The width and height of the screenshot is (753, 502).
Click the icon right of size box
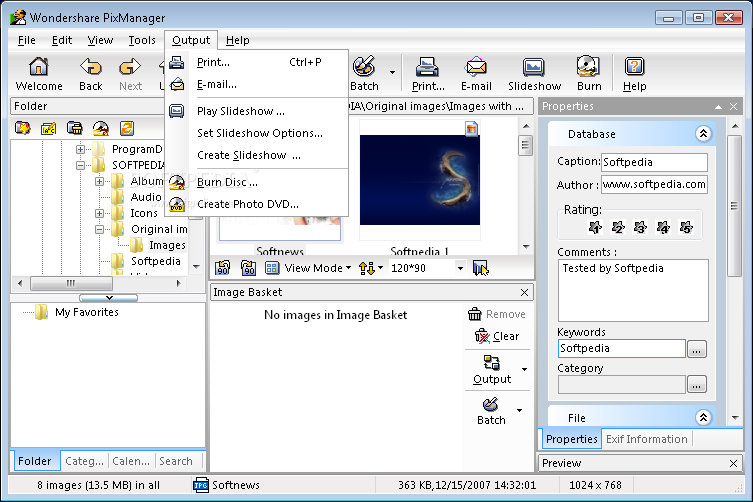[480, 268]
